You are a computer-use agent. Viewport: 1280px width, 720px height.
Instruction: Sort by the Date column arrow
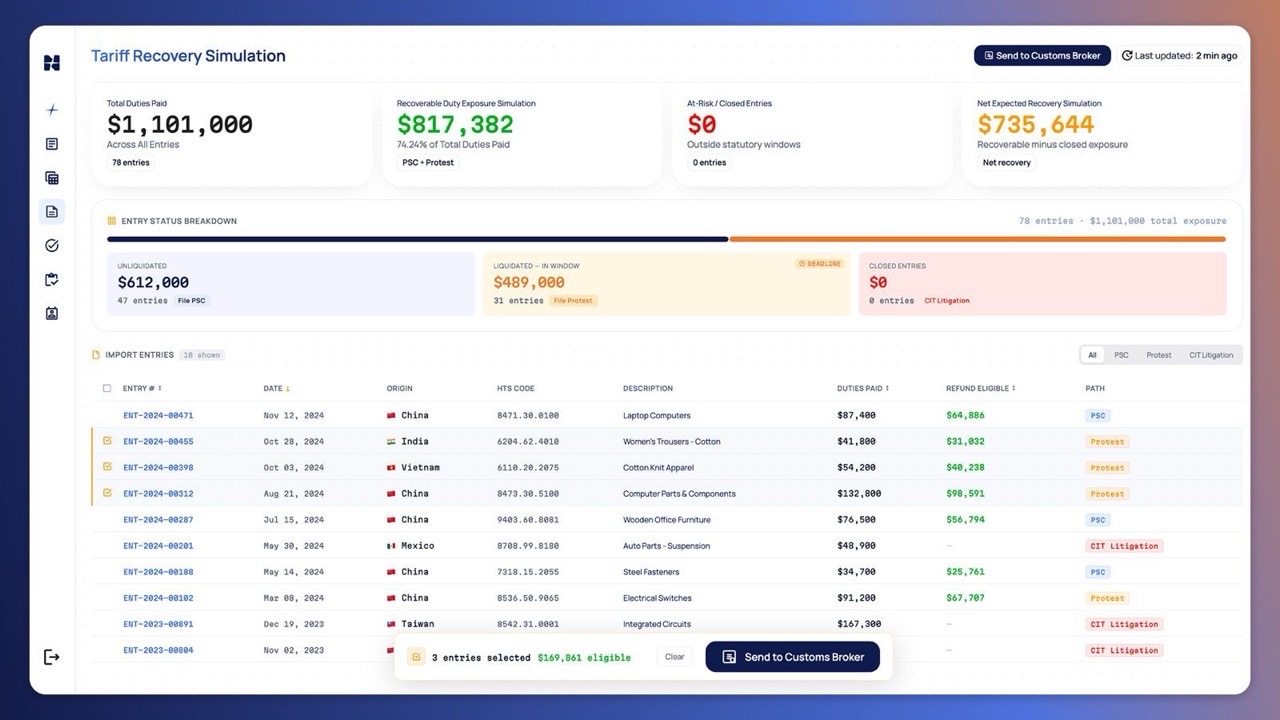(288, 388)
